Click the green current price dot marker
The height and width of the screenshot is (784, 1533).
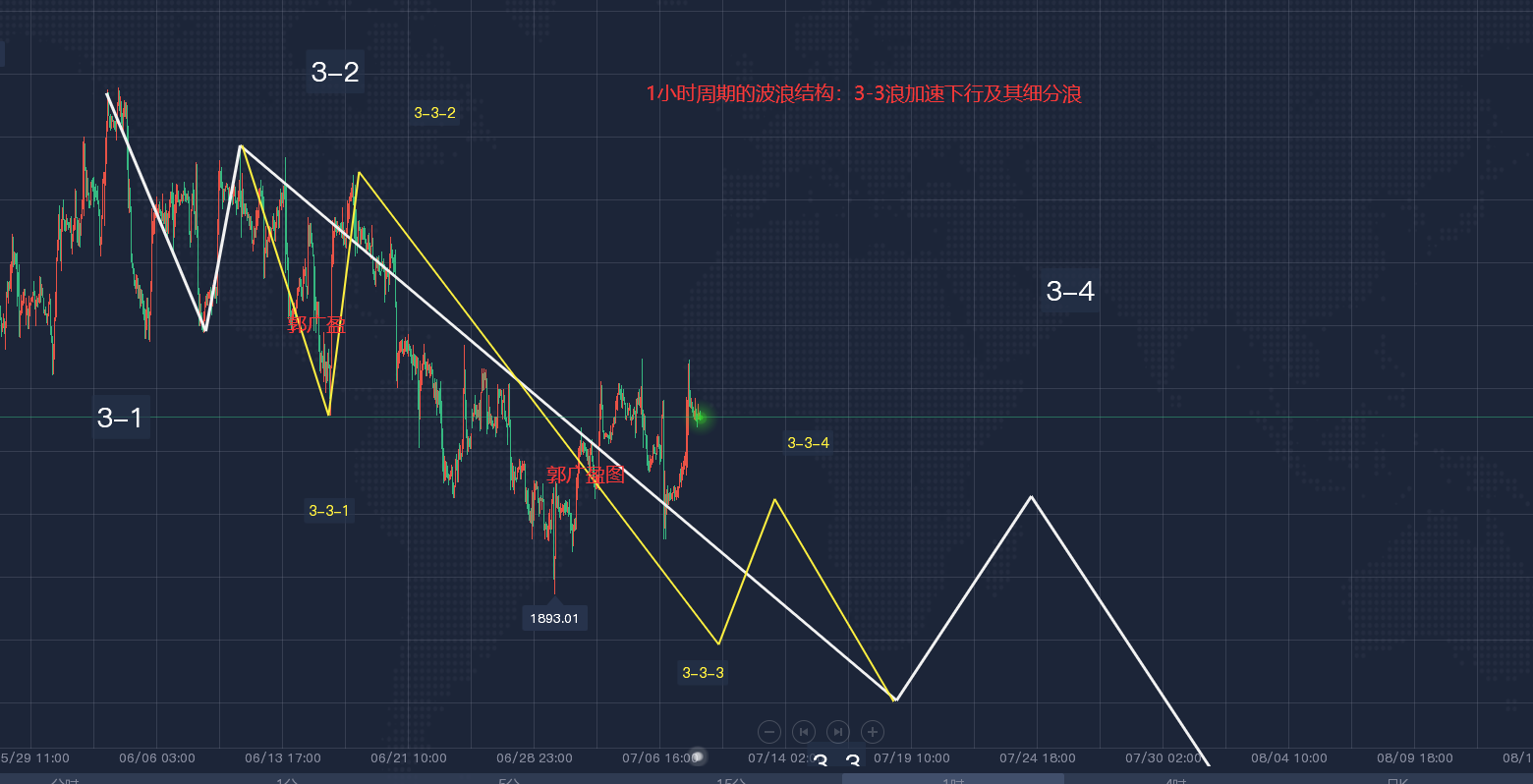pos(700,418)
